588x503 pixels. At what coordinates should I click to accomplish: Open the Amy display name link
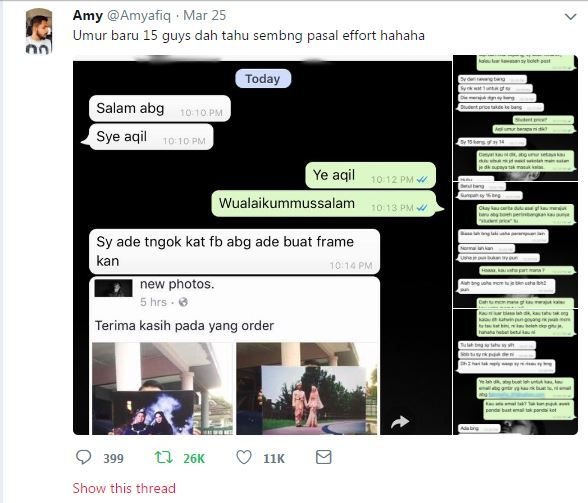[88, 15]
